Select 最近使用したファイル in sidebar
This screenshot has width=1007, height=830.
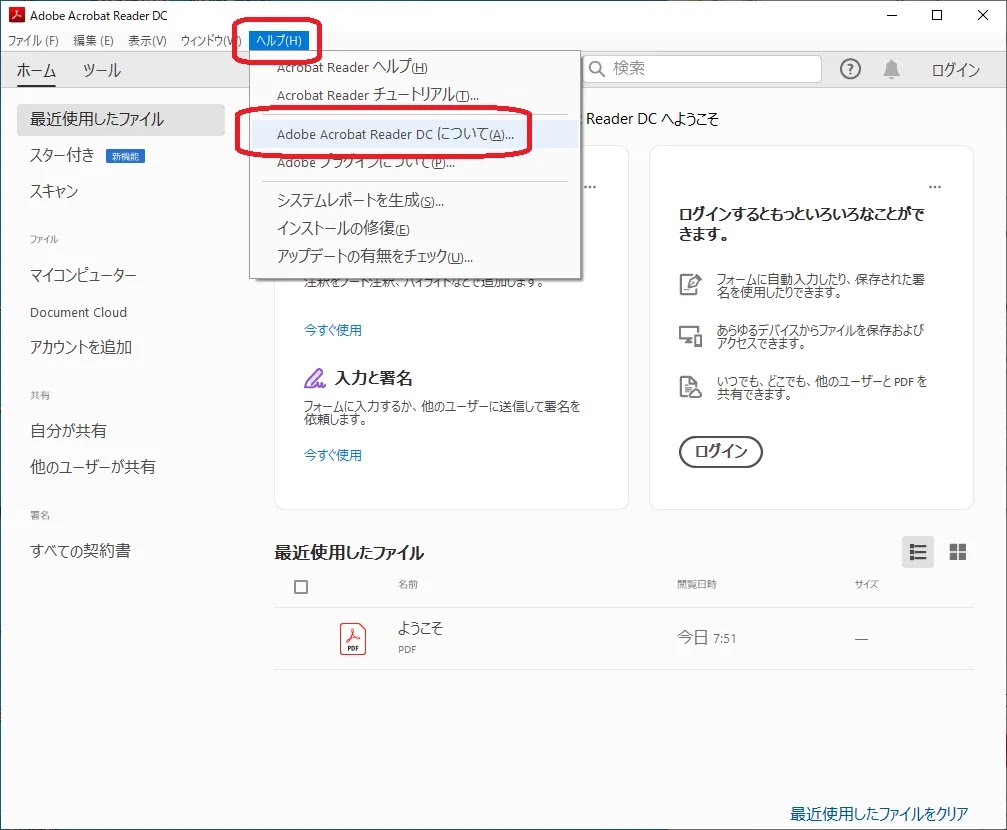pos(121,119)
